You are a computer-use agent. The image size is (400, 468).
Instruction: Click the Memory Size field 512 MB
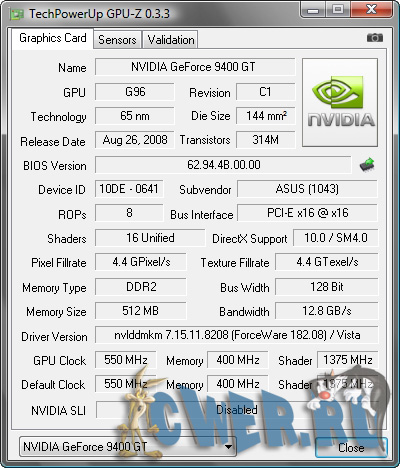141,311
